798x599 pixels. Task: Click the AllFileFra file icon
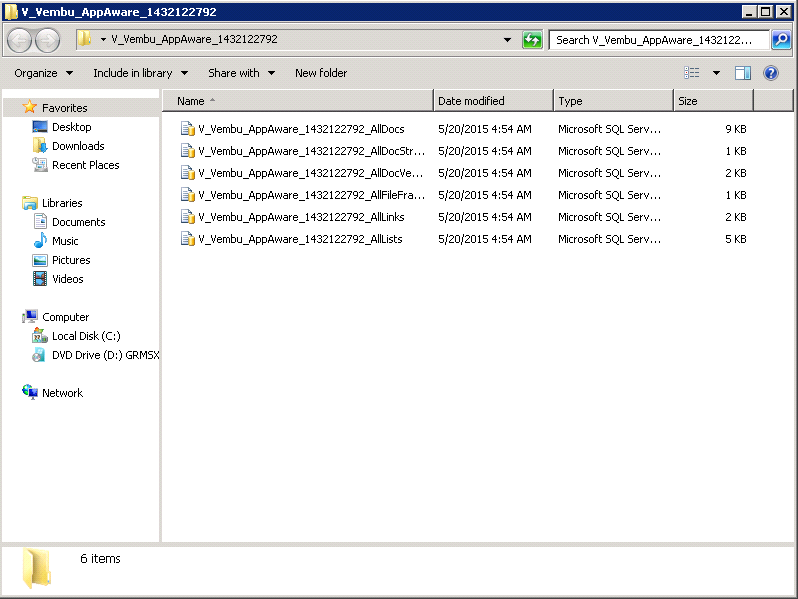pyautogui.click(x=188, y=195)
